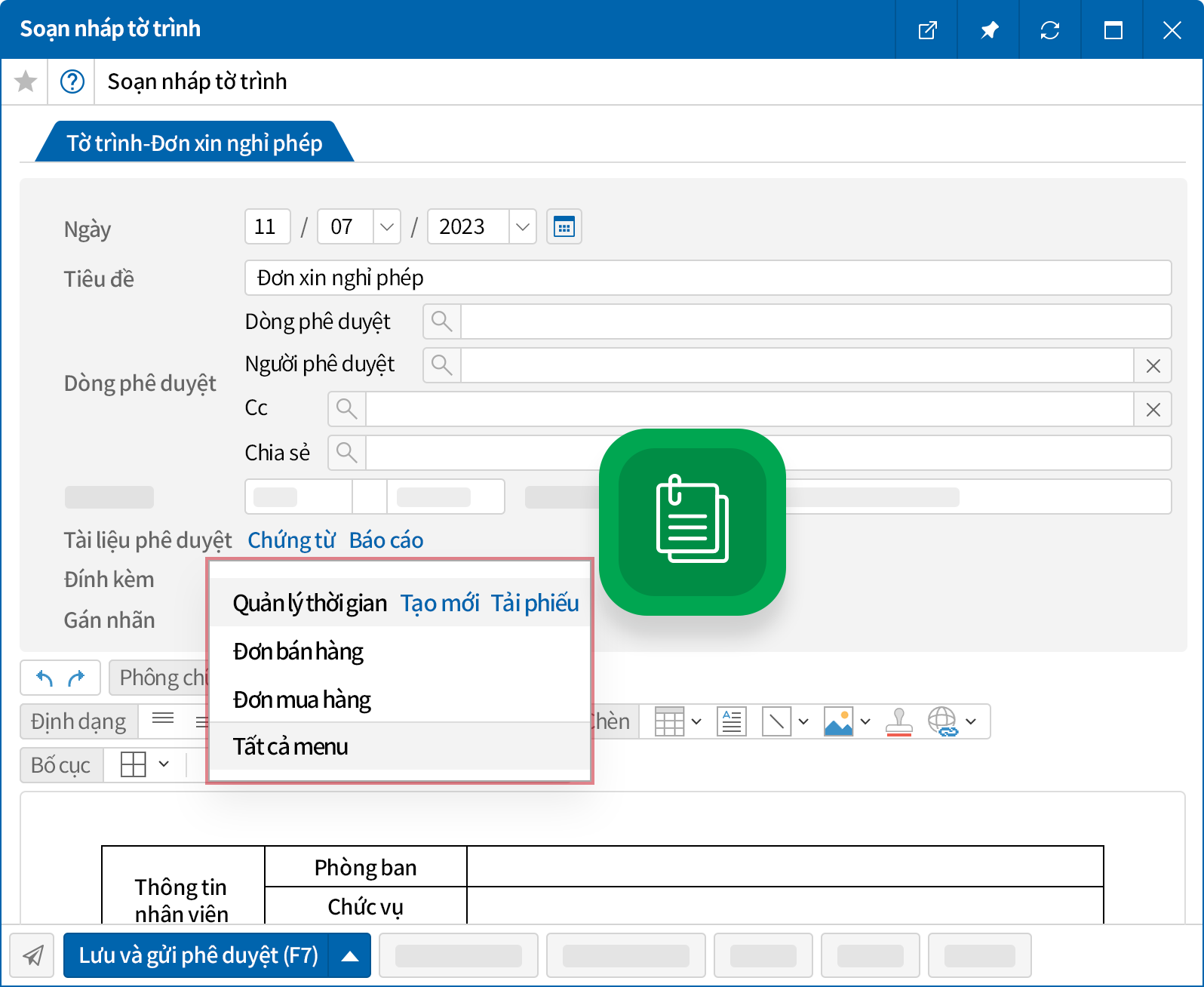Image resolution: width=1204 pixels, height=987 pixels.
Task: Choose Tất cả menu option
Action: click(x=290, y=746)
